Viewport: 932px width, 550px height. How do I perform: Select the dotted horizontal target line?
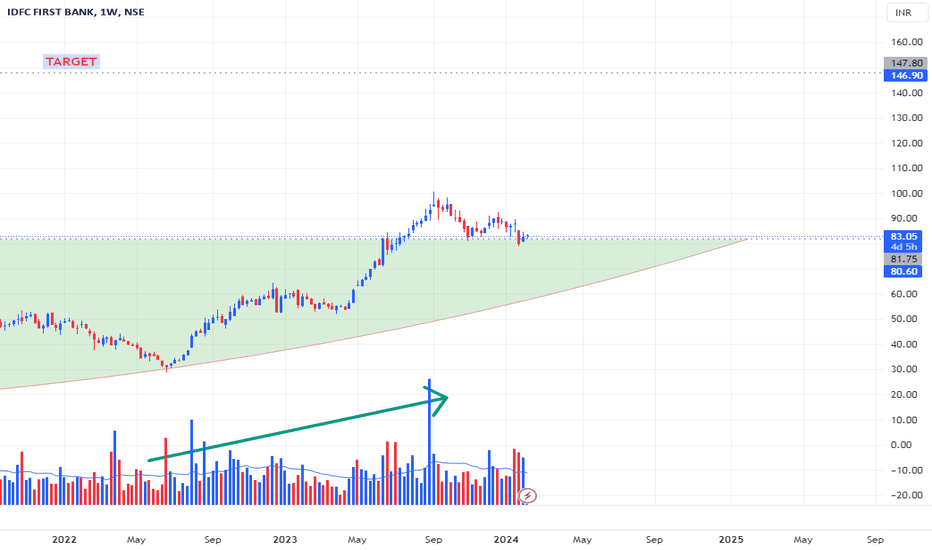tap(440, 73)
